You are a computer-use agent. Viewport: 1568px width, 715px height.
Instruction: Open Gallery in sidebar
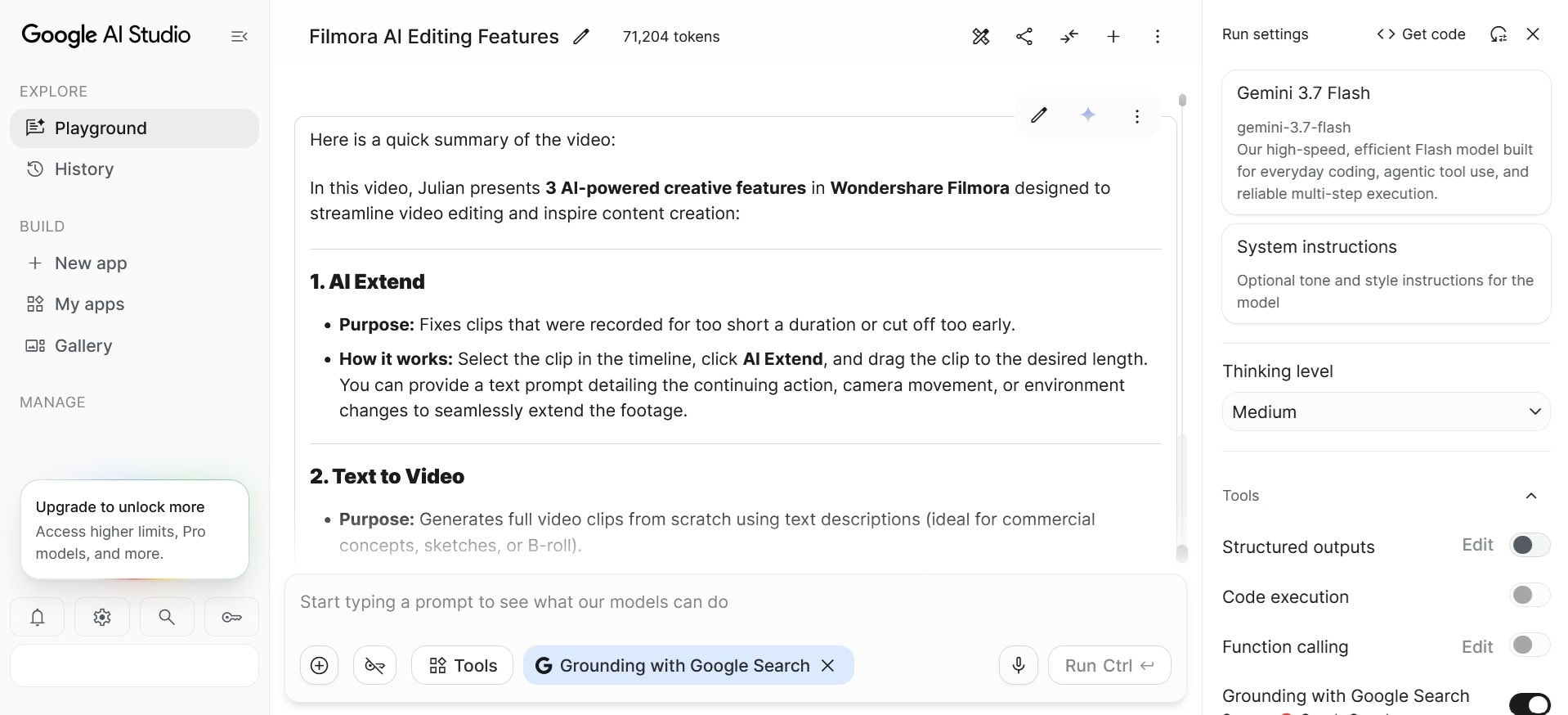[134, 346]
